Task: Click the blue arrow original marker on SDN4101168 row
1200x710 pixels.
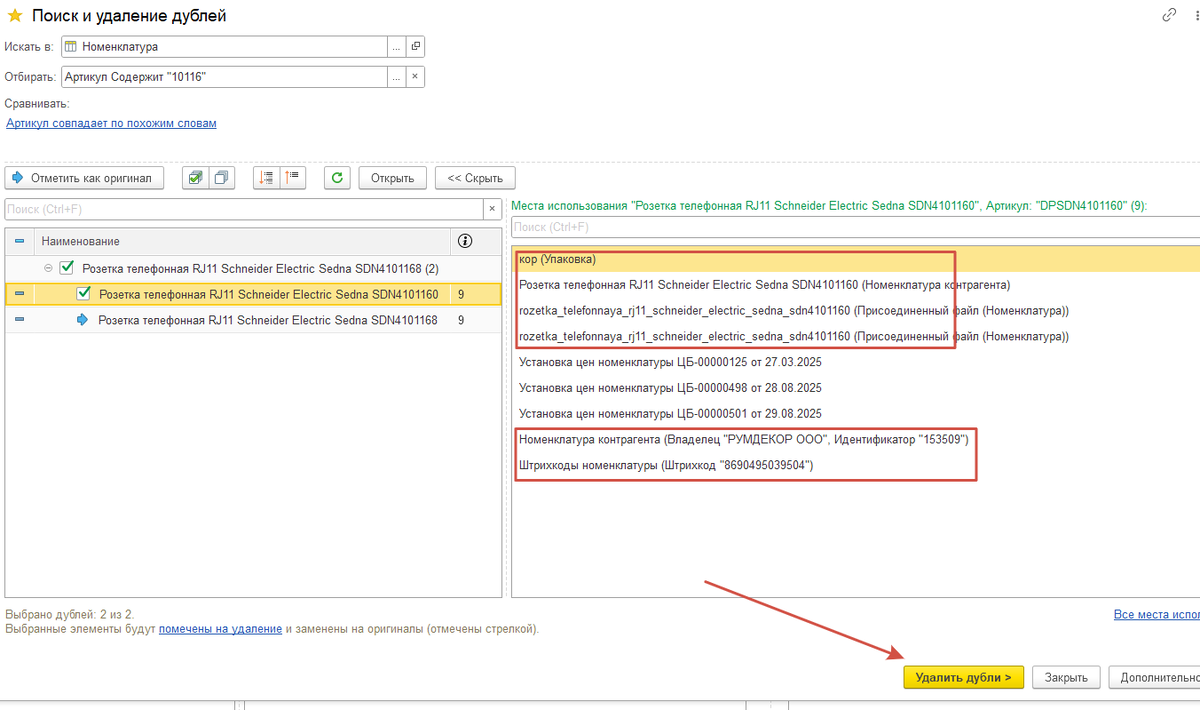Action: tap(83, 320)
